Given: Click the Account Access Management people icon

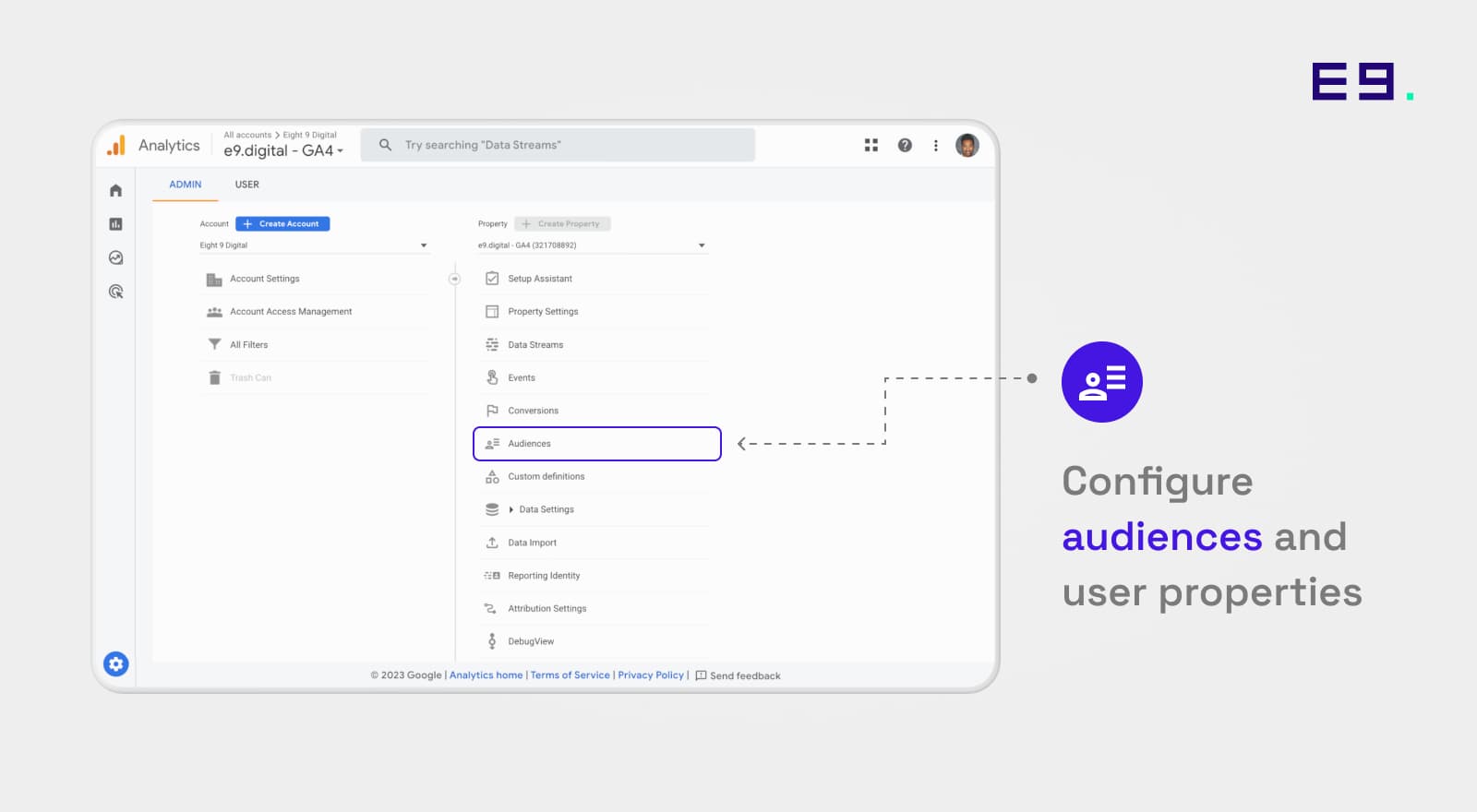Looking at the screenshot, I should point(214,312).
